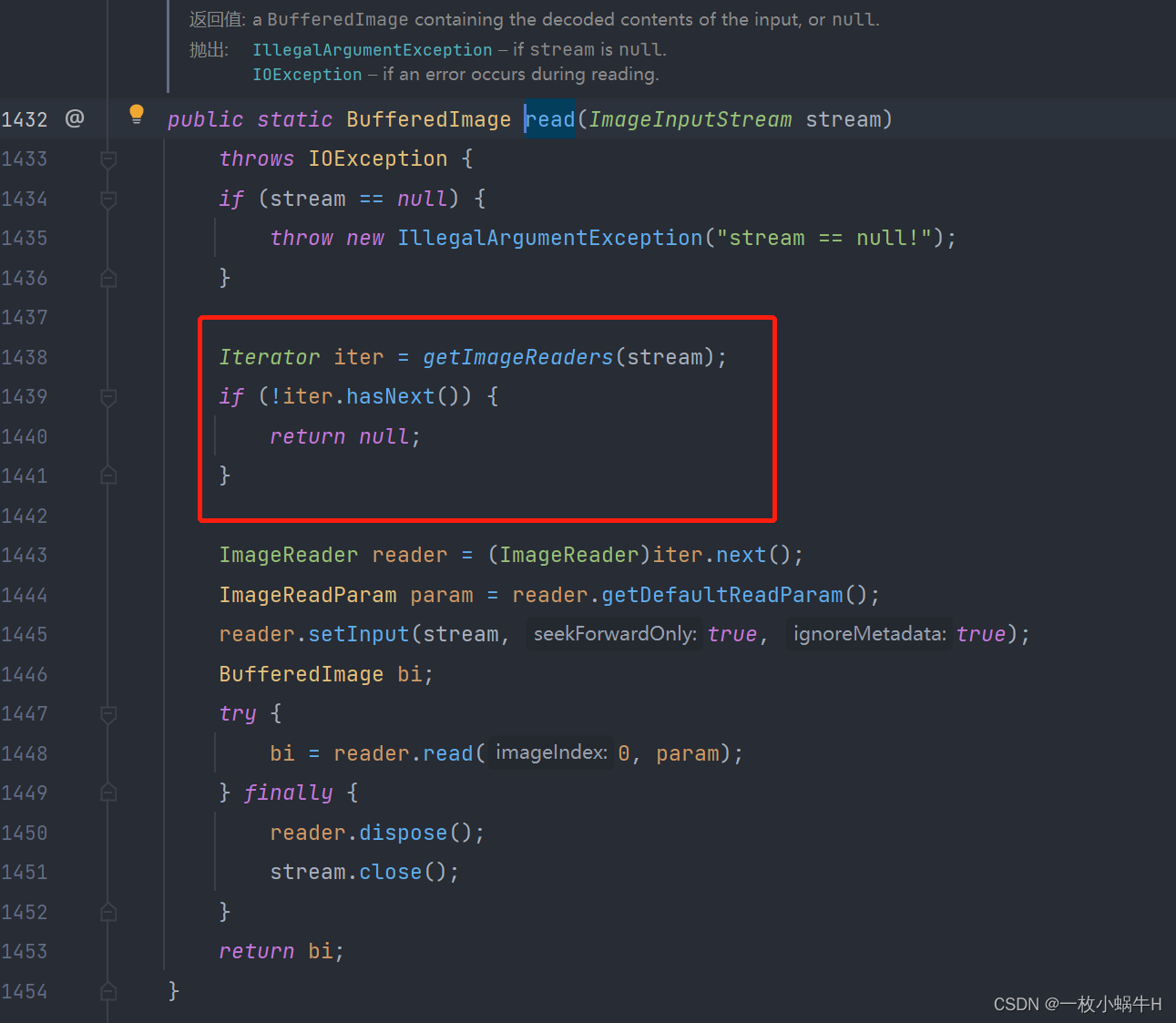
Task: Open IllegalArgumentException link in the doc comment
Action: (373, 50)
